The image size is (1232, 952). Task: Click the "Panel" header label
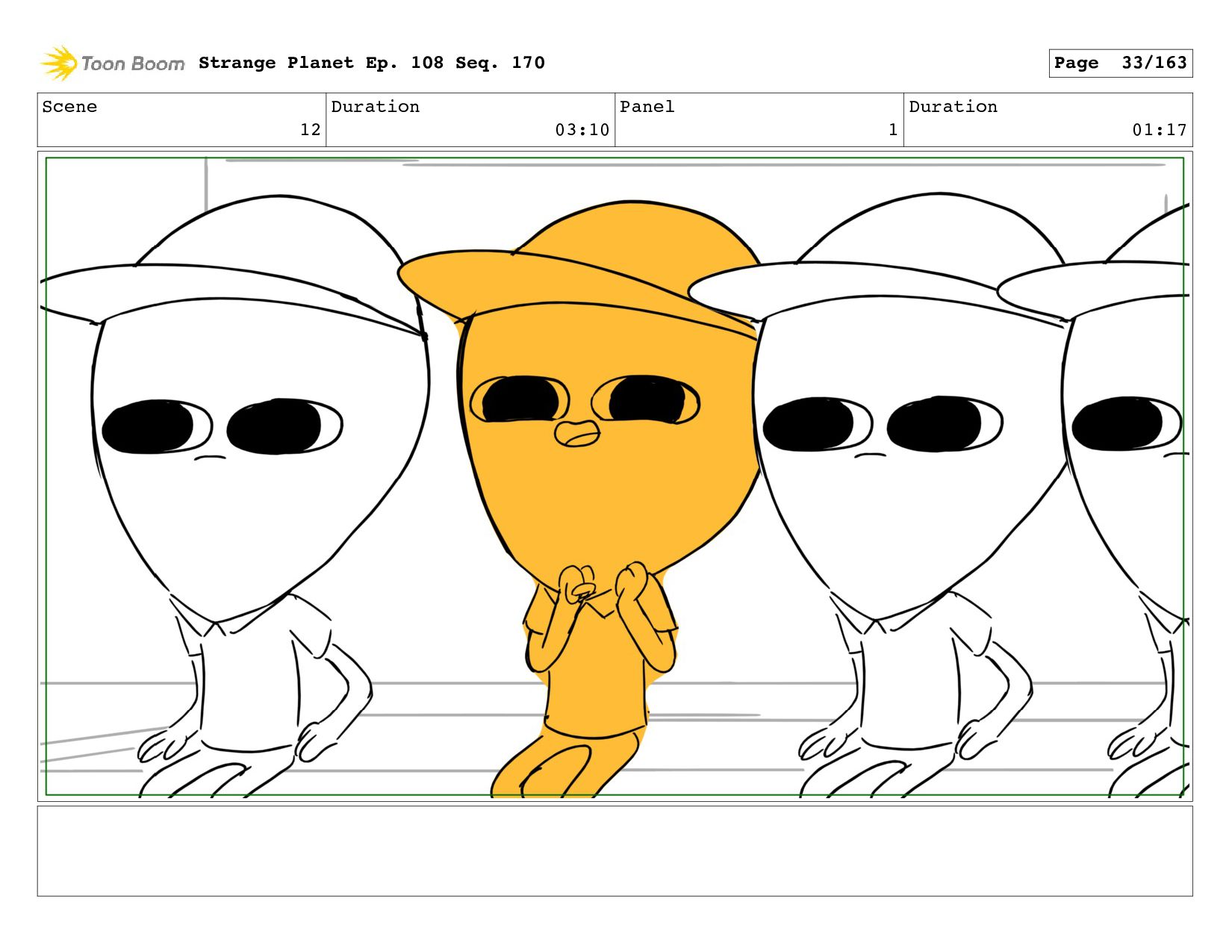coord(647,107)
